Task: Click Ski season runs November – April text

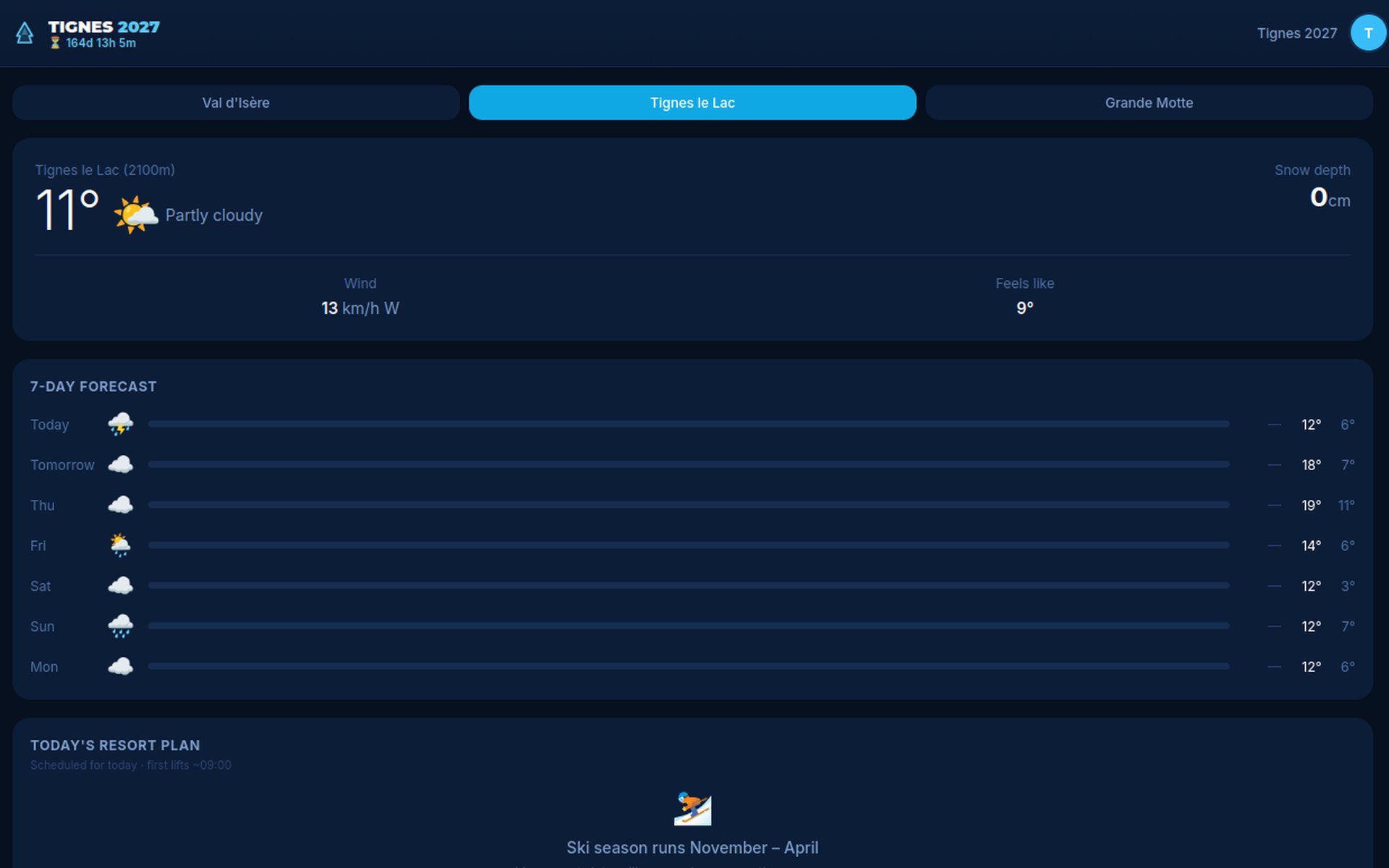Action: 692,848
